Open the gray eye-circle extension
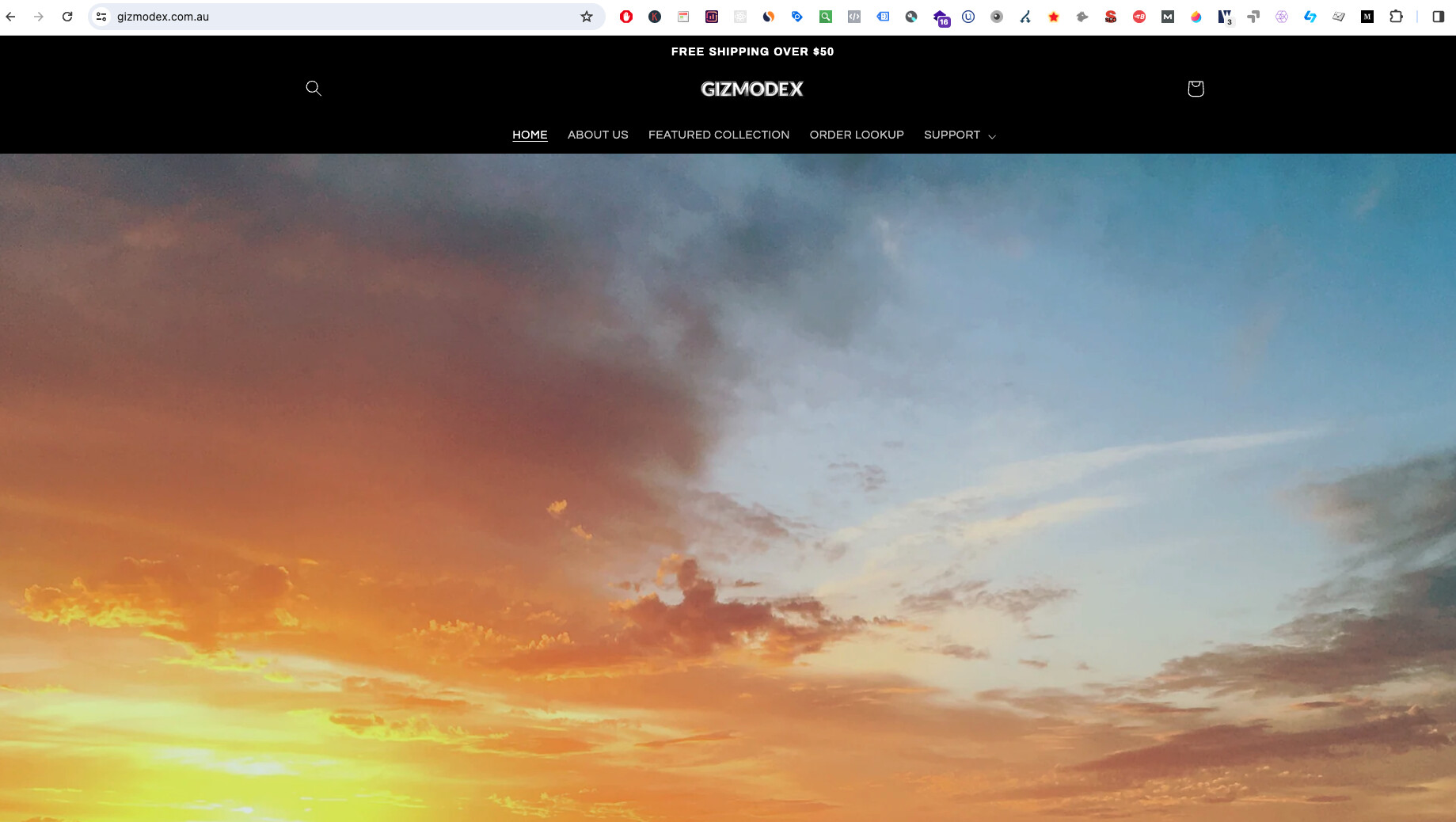Image resolution: width=1456 pixels, height=822 pixels. point(997,17)
